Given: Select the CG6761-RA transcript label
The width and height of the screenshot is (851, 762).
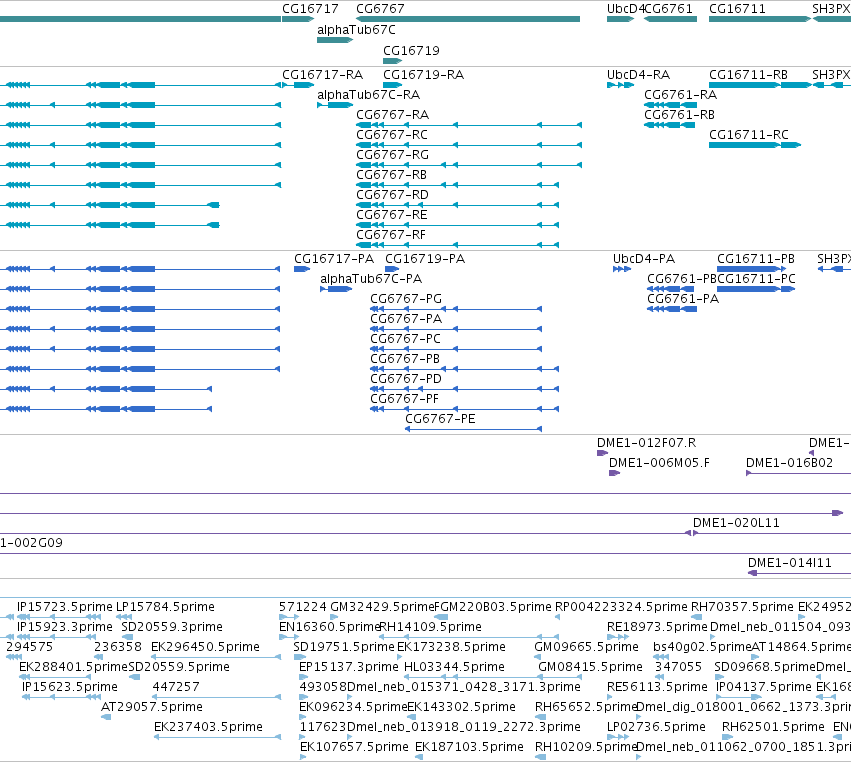Looking at the screenshot, I should pos(681,94).
